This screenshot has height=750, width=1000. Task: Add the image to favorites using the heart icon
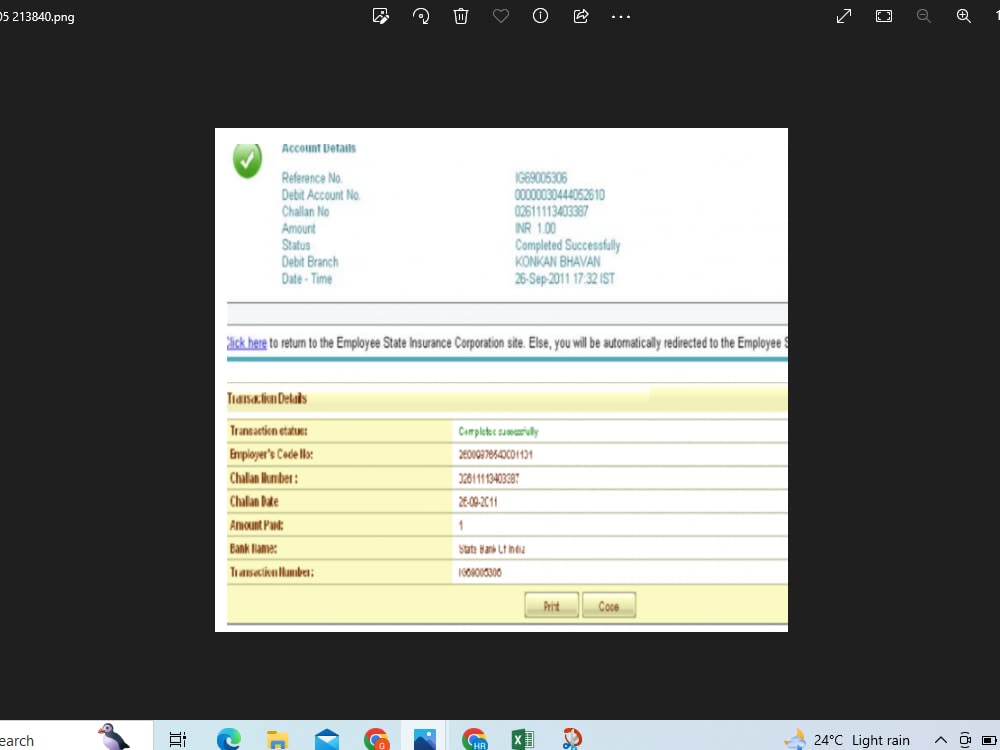501,16
